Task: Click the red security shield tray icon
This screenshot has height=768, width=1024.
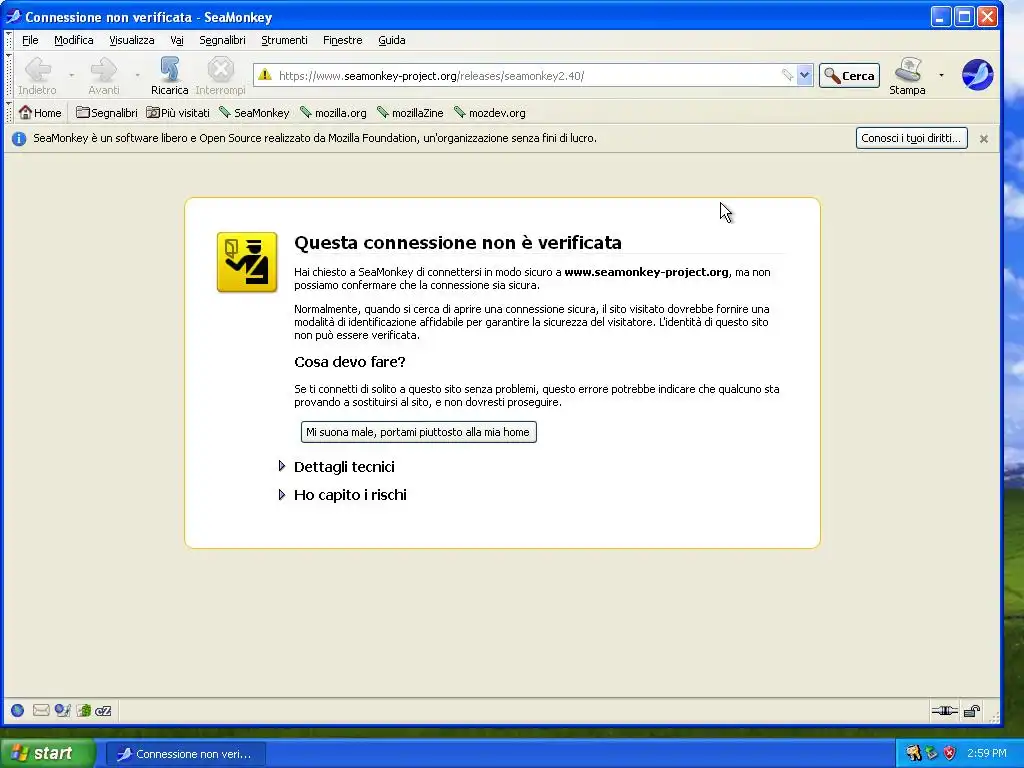Action: coord(950,753)
